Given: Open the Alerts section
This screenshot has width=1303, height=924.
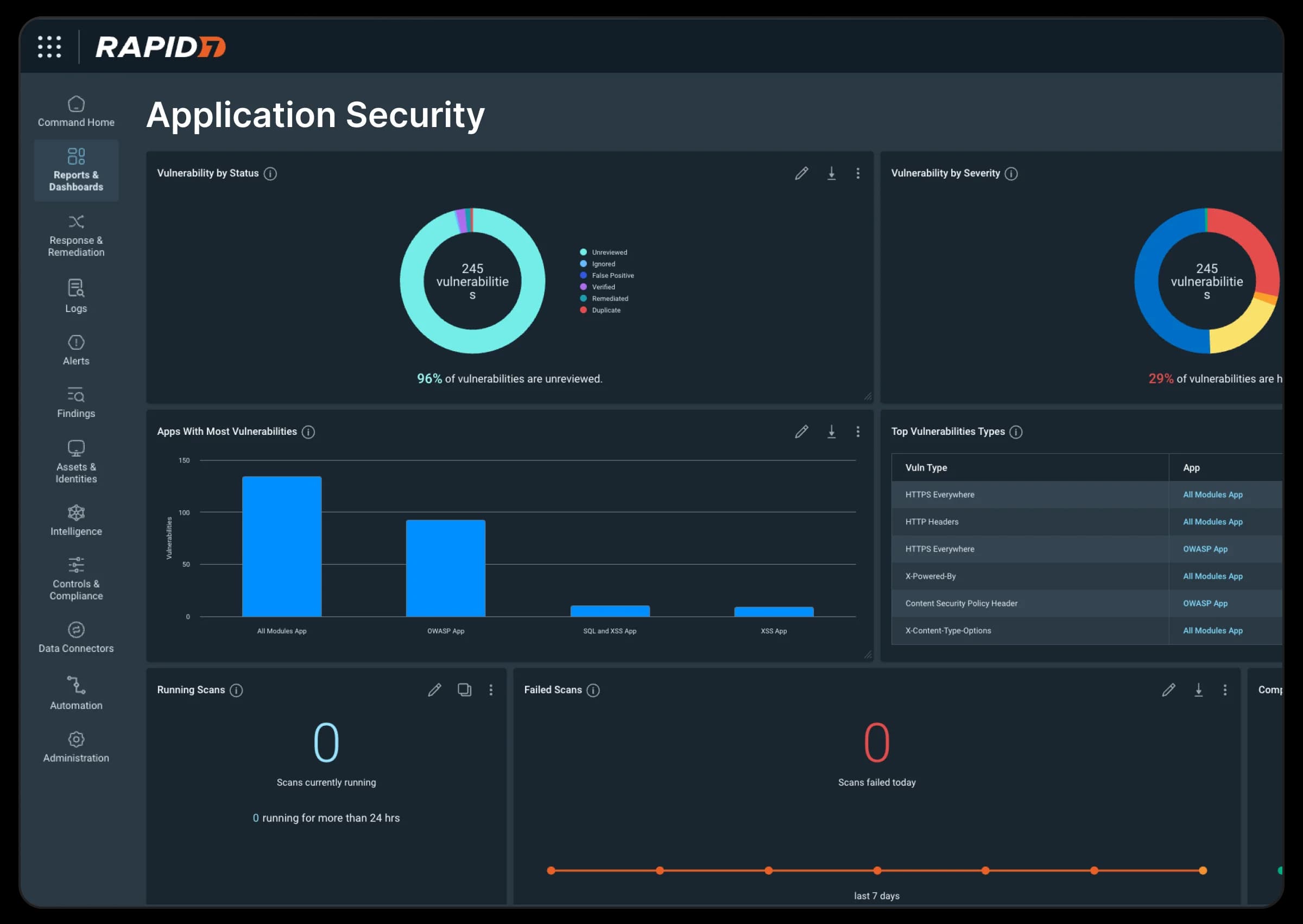Looking at the screenshot, I should pyautogui.click(x=76, y=350).
